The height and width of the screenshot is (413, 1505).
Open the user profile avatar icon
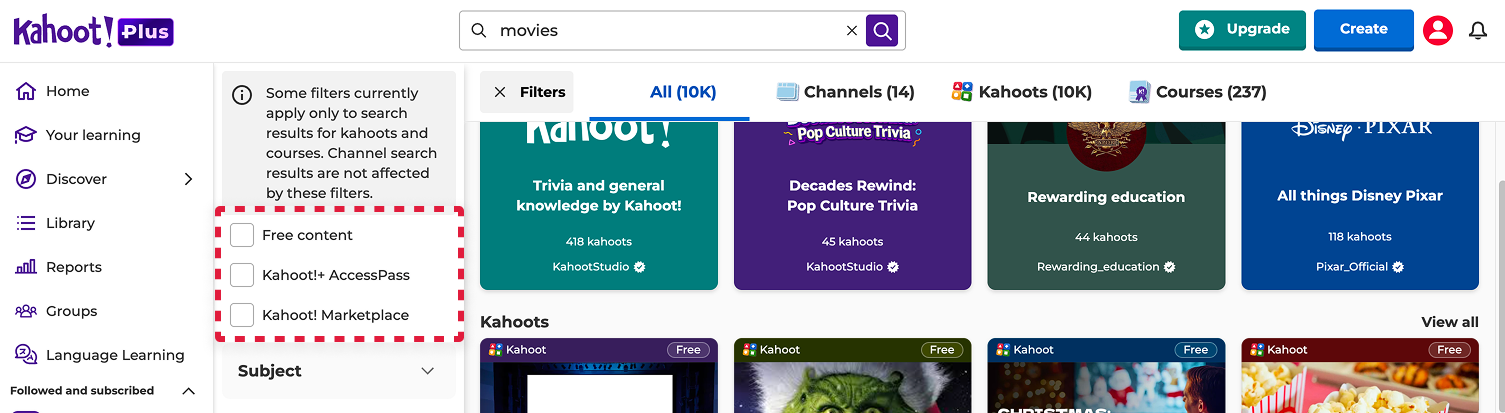pos(1438,30)
